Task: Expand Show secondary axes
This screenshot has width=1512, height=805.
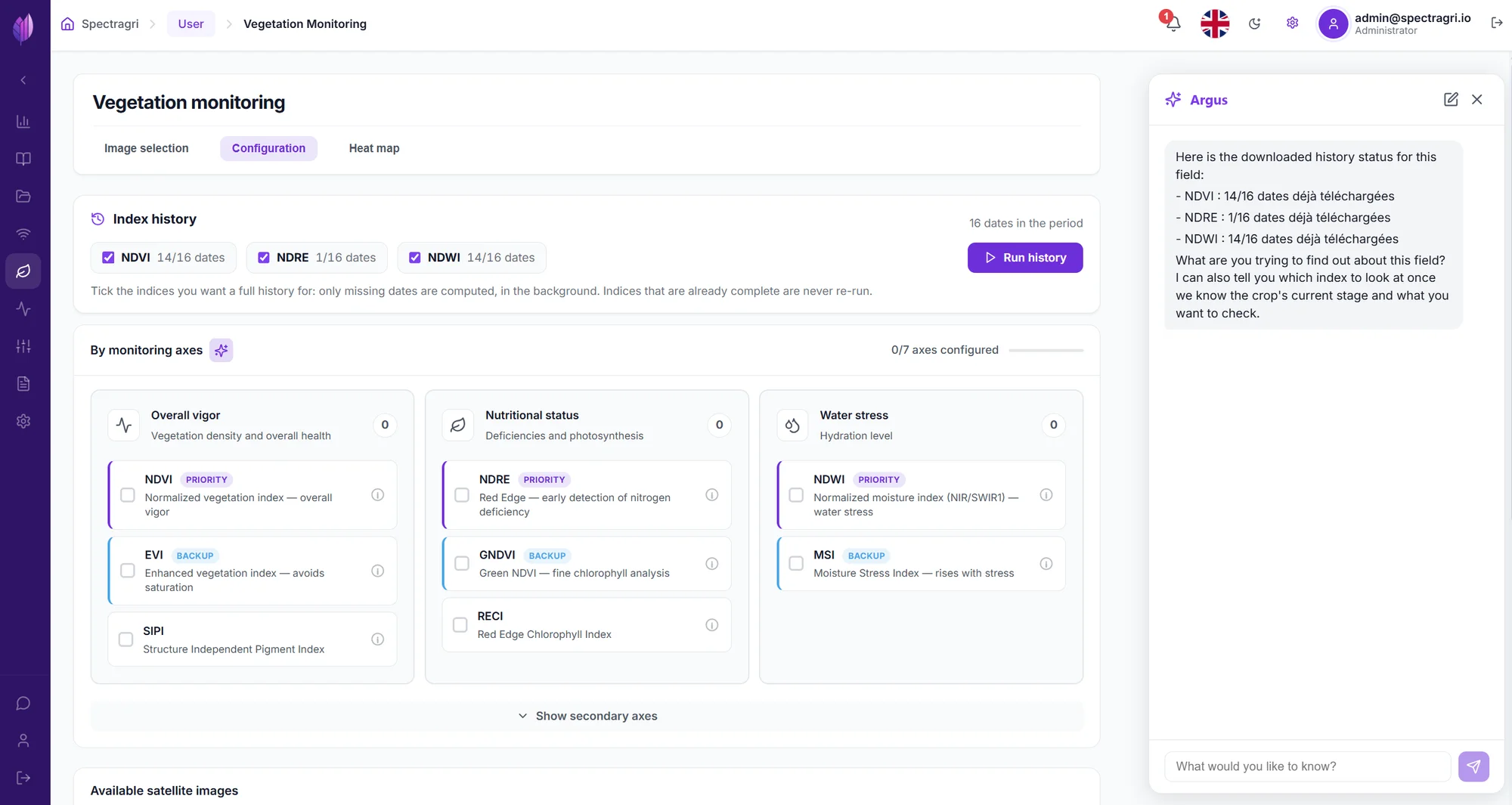Action: [587, 716]
